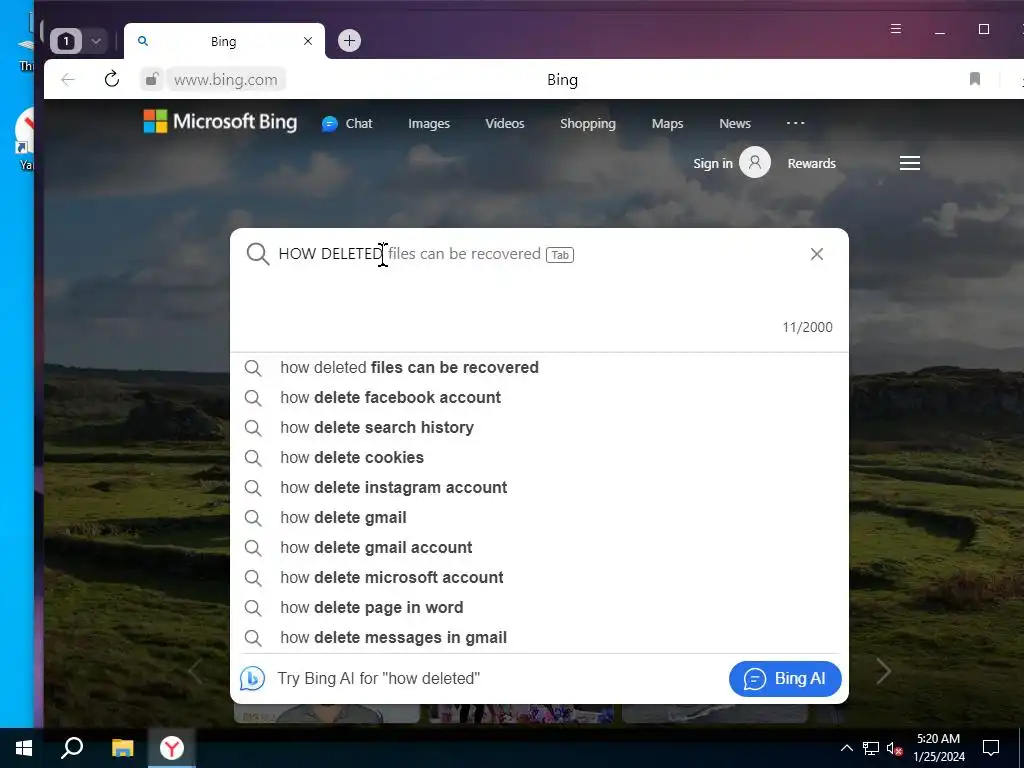The image size is (1024, 768).
Task: Go to Videos in Bing navigation
Action: [504, 123]
